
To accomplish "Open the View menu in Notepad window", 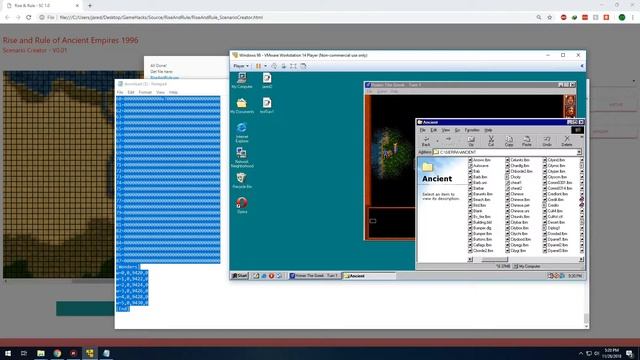I will [x=160, y=92].
